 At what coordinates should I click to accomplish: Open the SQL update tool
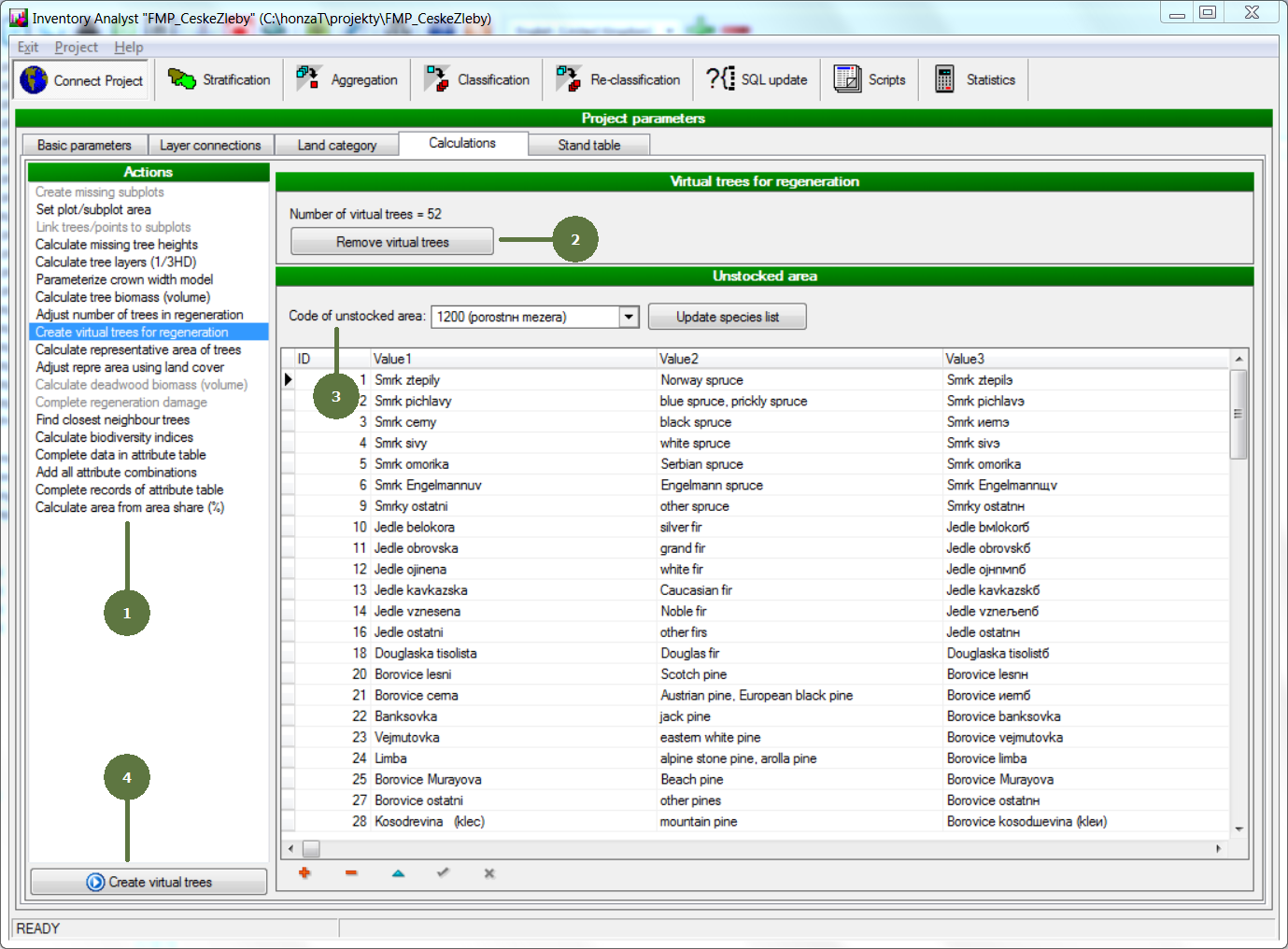click(x=757, y=80)
